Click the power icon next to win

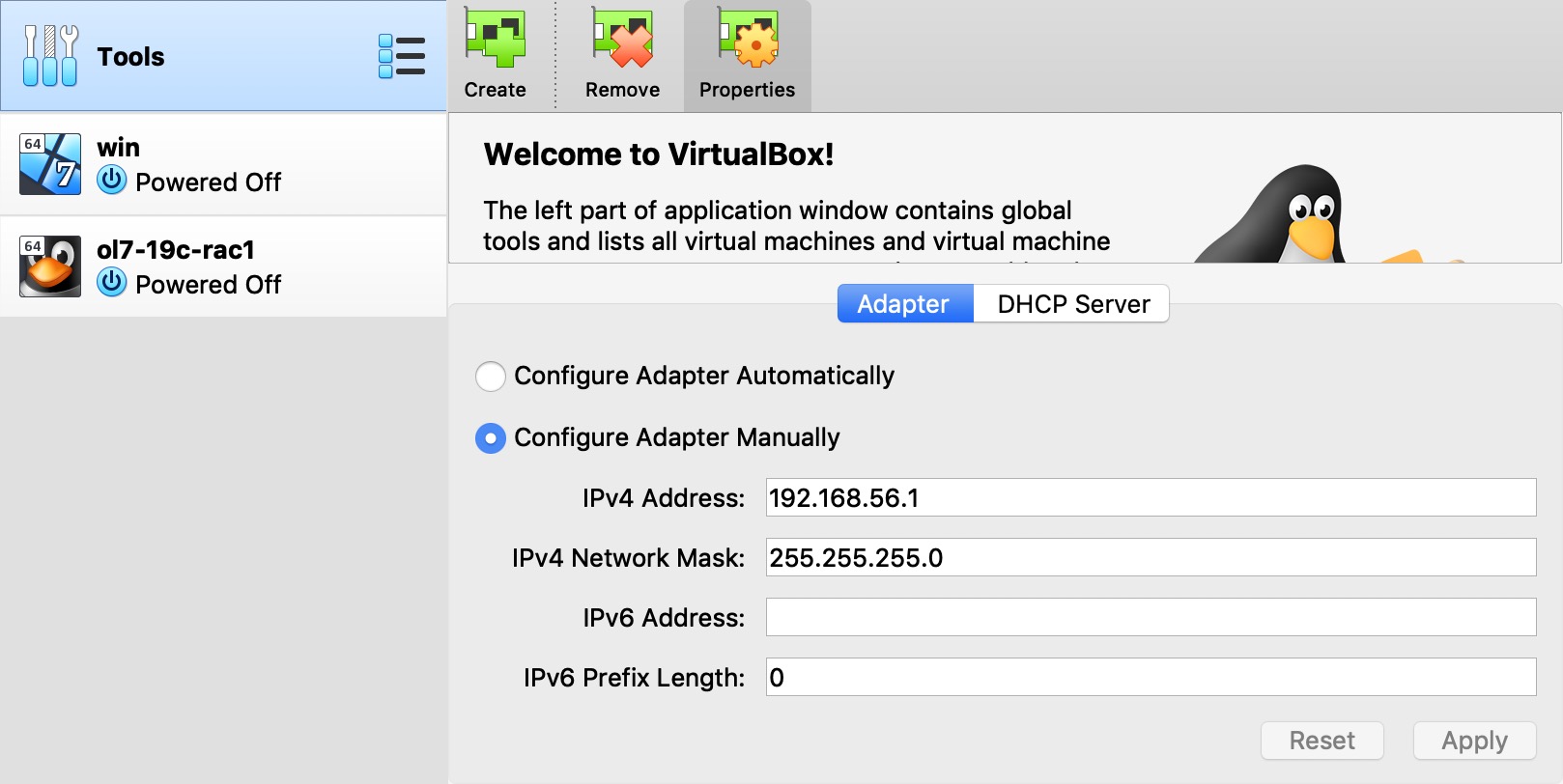tap(112, 180)
